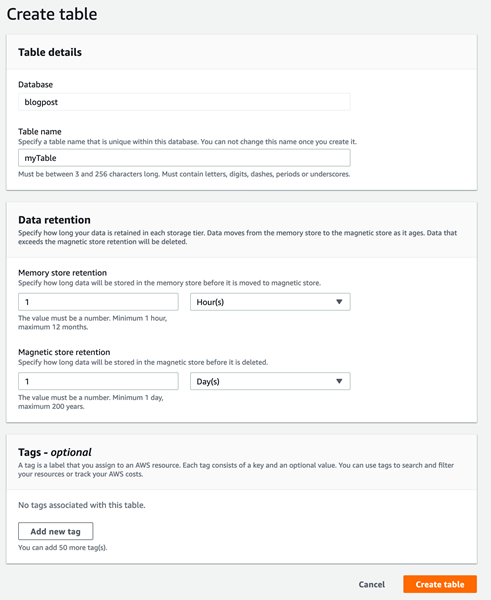This screenshot has height=600, width=491.
Task: Open the Day(s) magnetic retention unit dropdown
Action: coord(270,381)
